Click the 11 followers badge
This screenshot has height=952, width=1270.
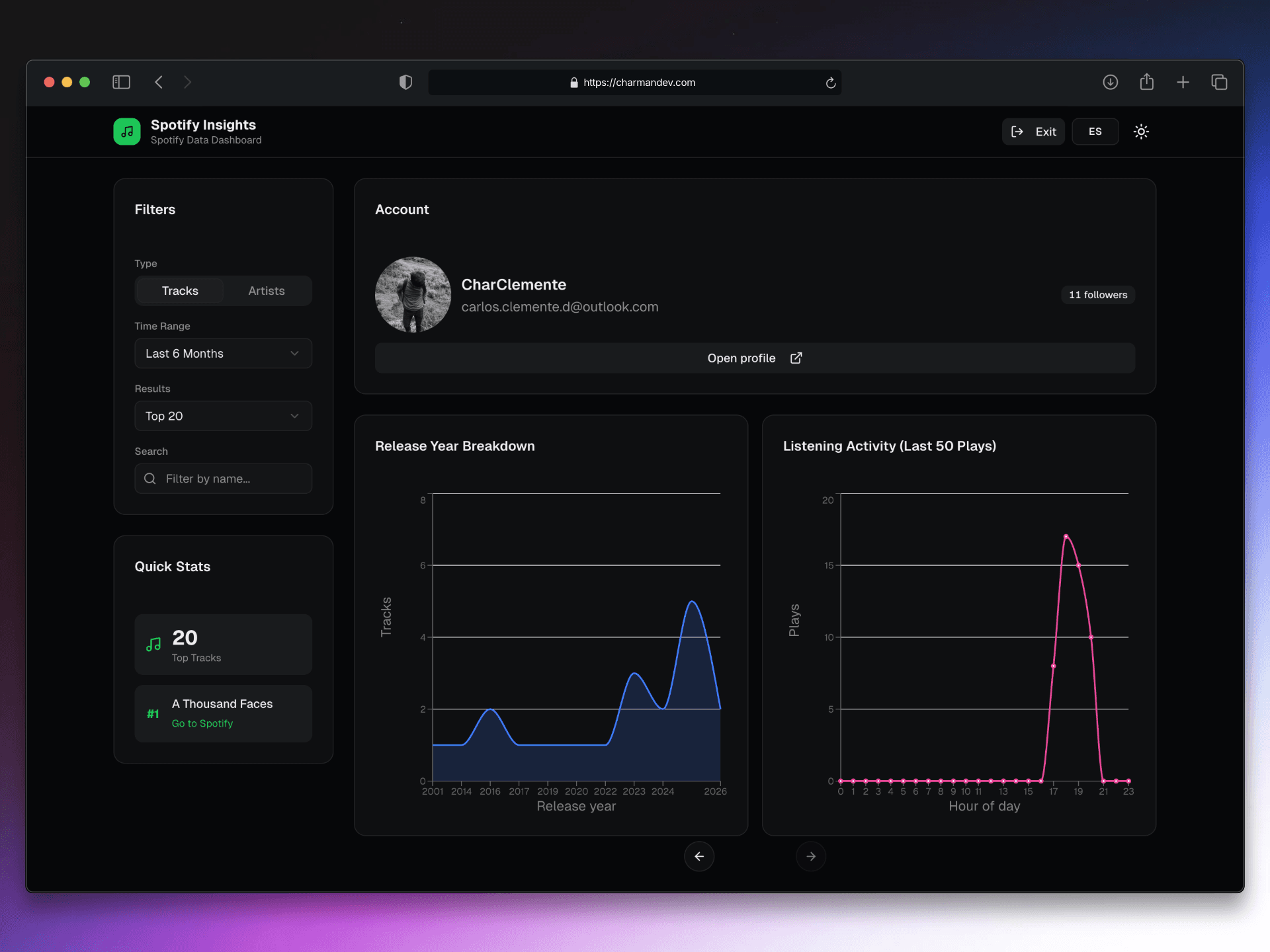point(1097,294)
